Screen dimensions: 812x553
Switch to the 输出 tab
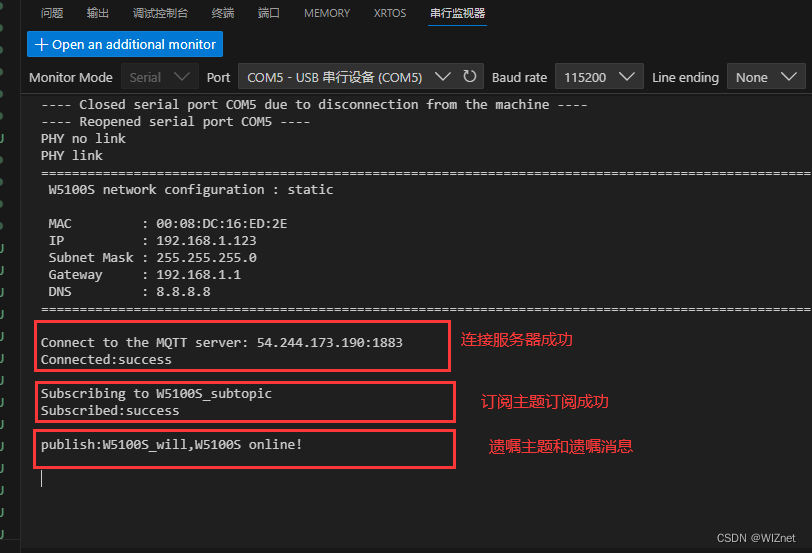(98, 13)
